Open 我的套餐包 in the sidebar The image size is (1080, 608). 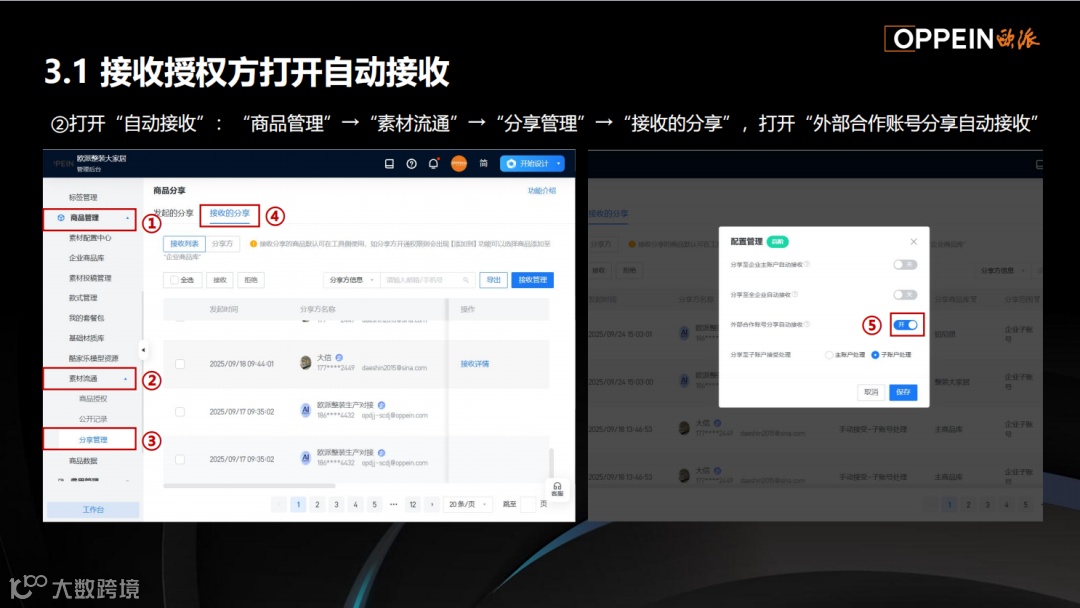(x=86, y=318)
